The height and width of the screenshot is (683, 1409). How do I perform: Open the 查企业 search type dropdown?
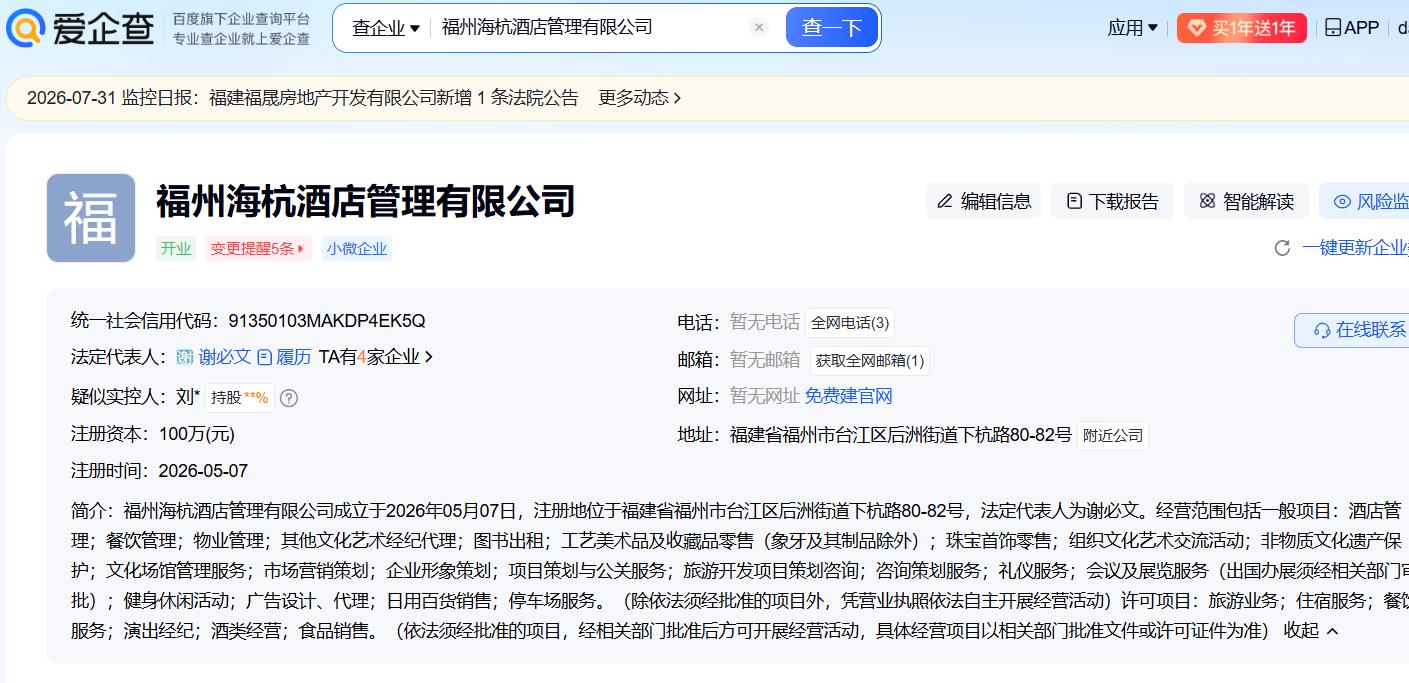click(386, 28)
